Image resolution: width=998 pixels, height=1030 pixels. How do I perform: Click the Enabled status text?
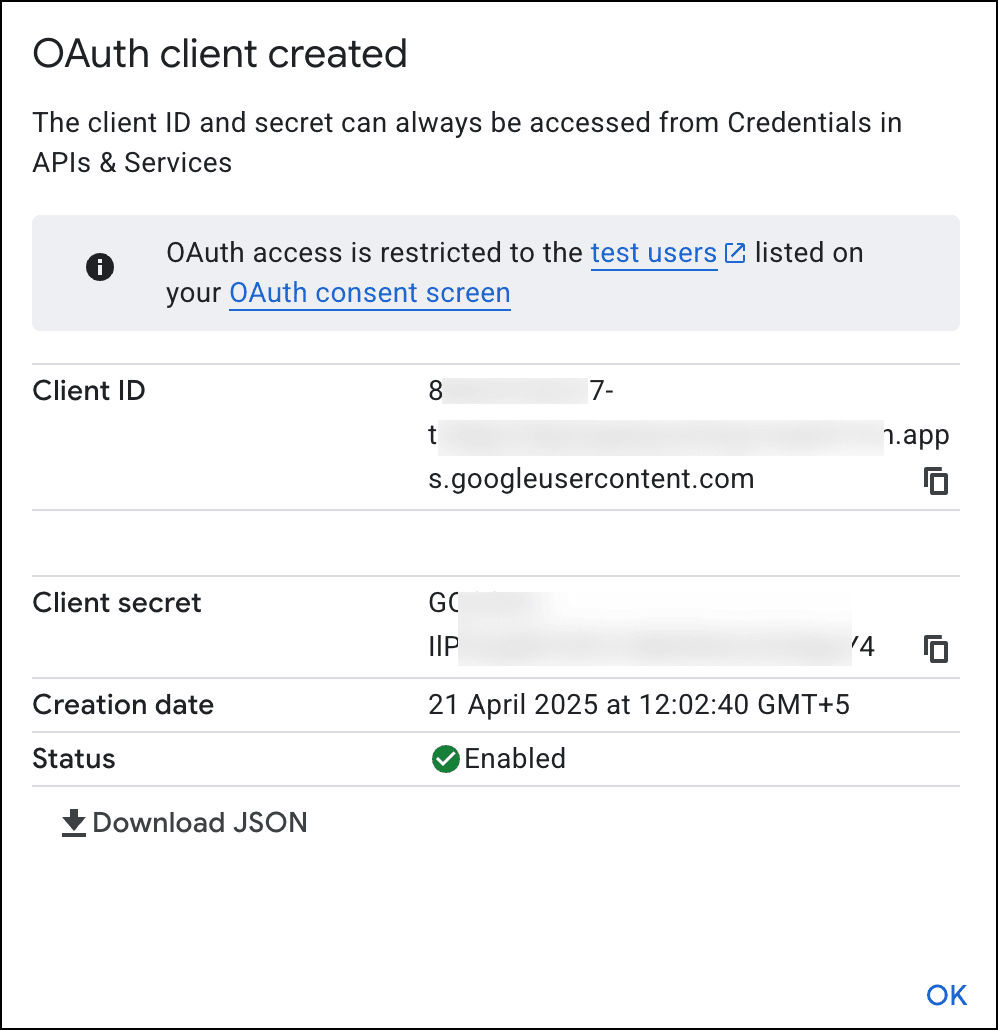point(515,759)
